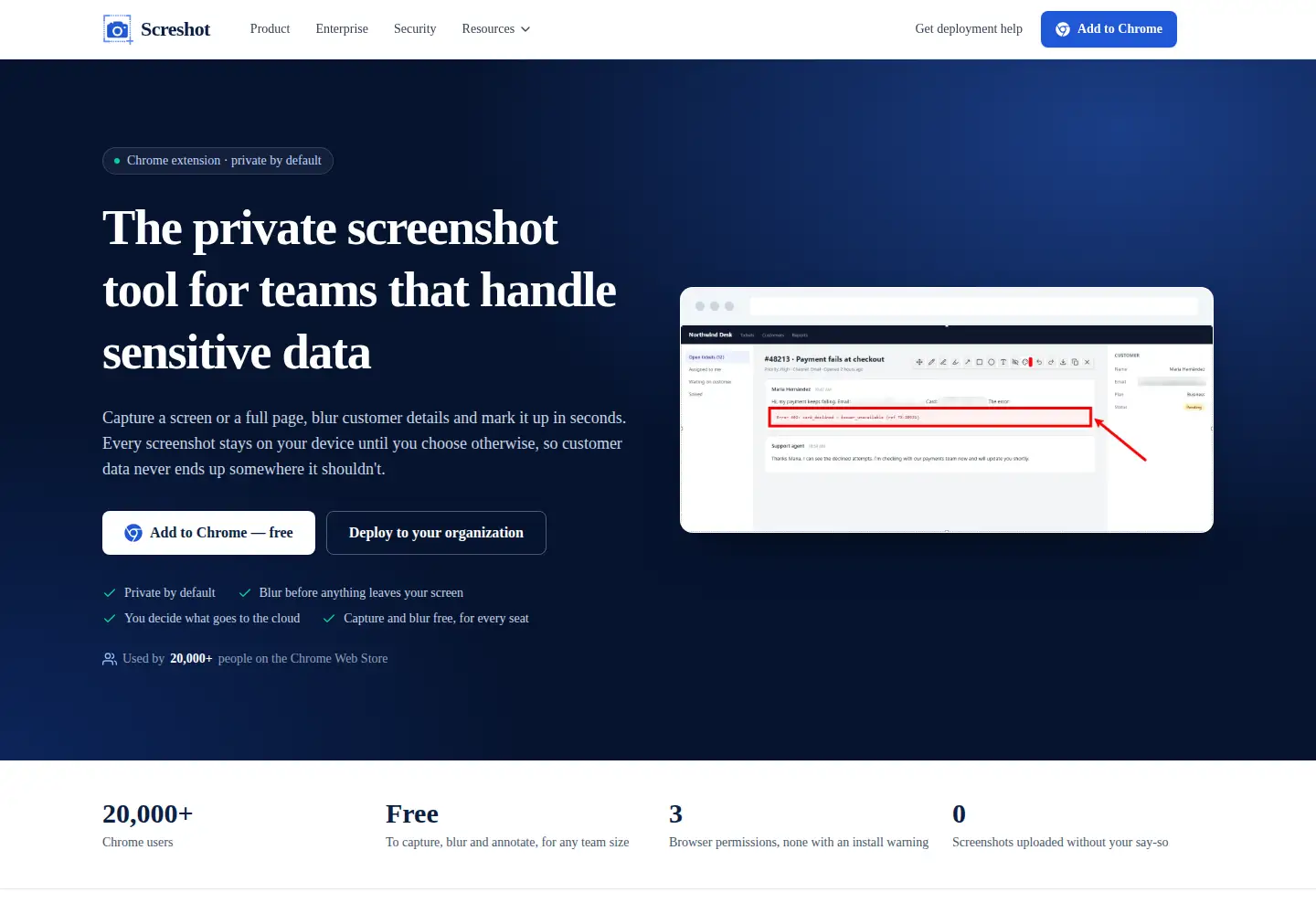Open the Resources menu
The height and width of the screenshot is (914, 1316).
pyautogui.click(x=496, y=29)
